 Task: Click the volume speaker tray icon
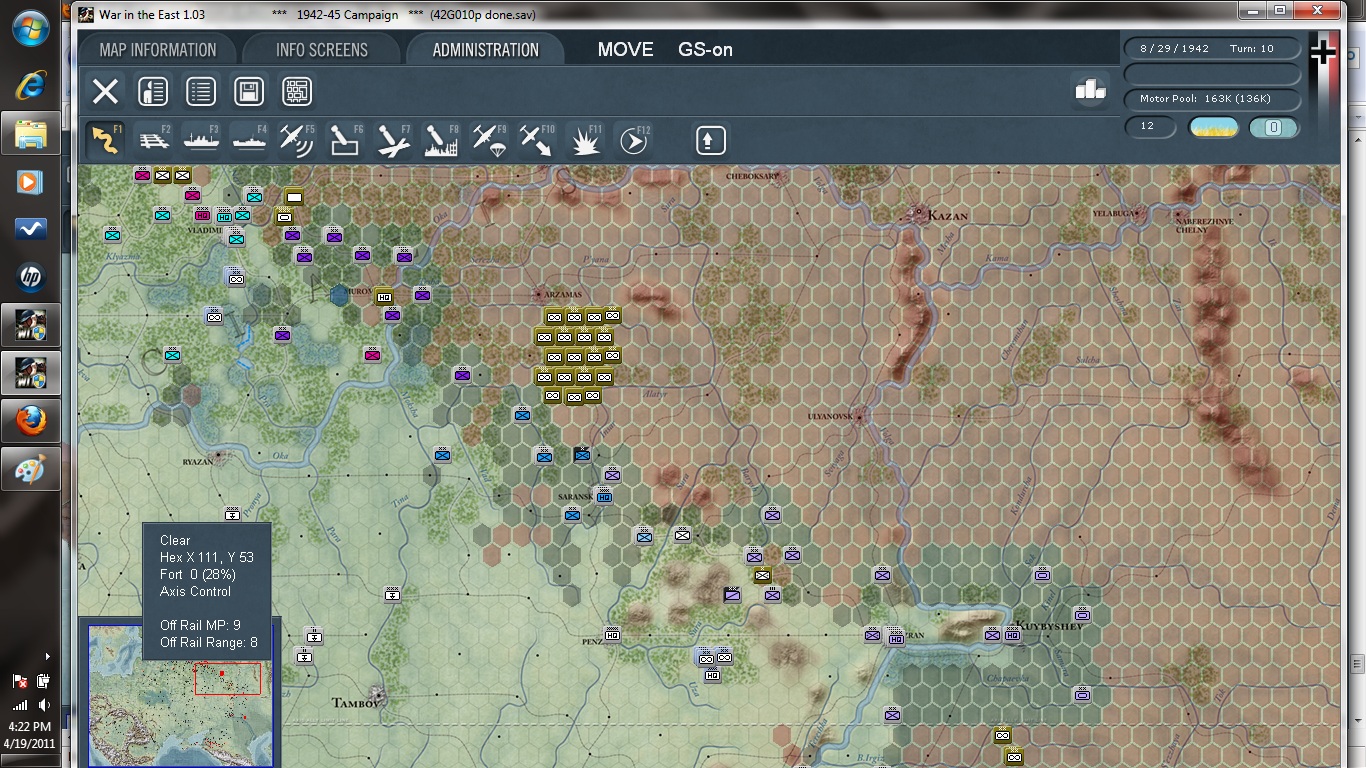[44, 705]
